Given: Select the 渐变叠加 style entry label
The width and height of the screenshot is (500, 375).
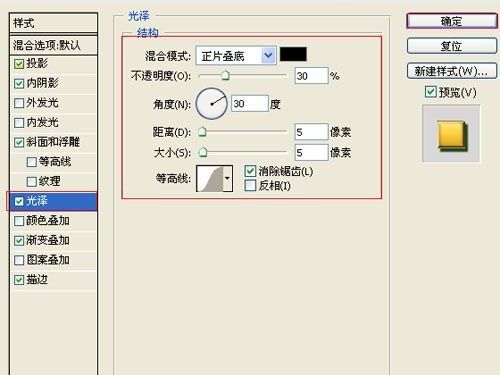Looking at the screenshot, I should tap(48, 240).
